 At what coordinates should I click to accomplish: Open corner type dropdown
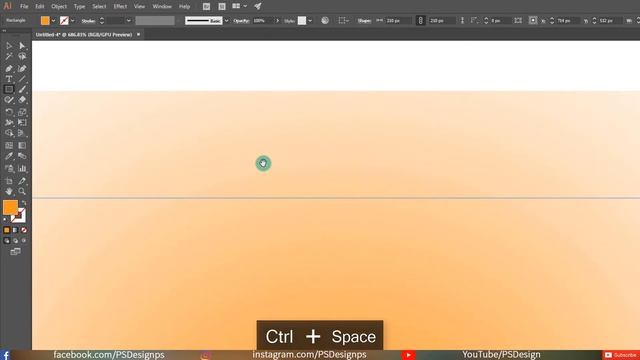pos(475,20)
